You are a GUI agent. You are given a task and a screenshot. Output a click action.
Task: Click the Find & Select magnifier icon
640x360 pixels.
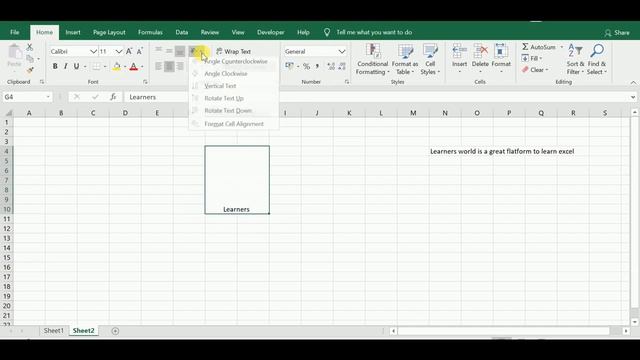(597, 51)
